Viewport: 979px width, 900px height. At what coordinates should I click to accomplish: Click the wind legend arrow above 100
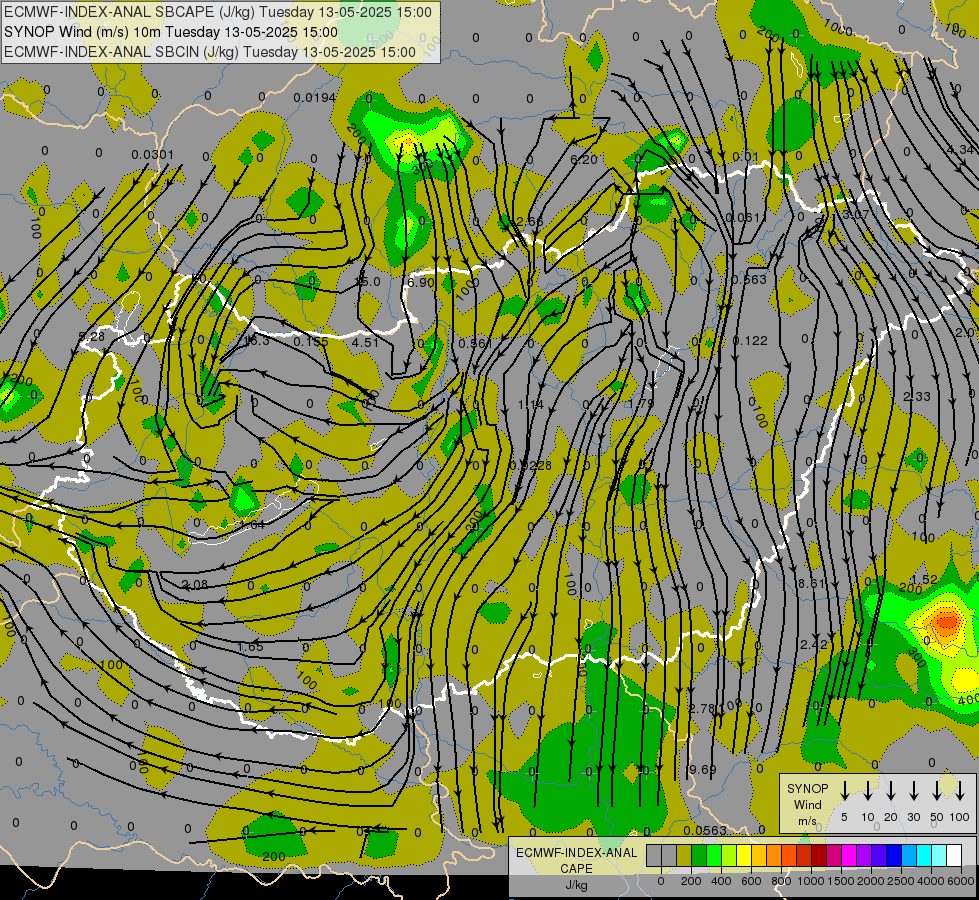(x=960, y=791)
